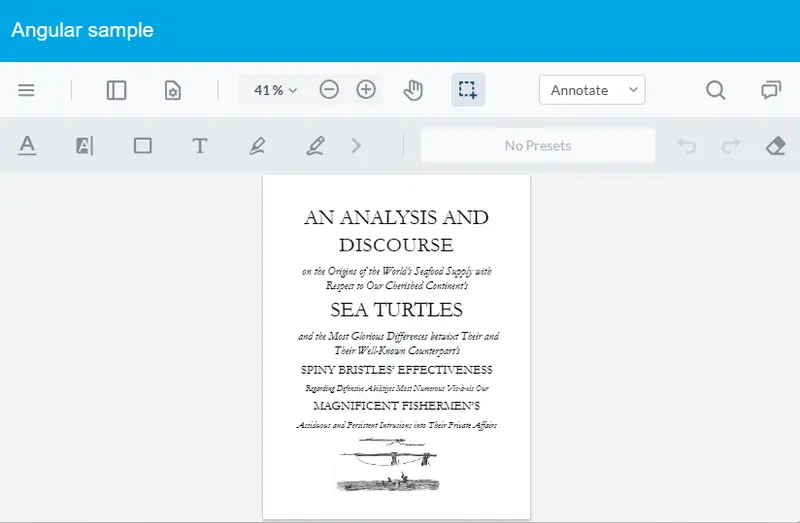
Task: Click the SEA TURTLES heading in document
Action: [x=396, y=310]
